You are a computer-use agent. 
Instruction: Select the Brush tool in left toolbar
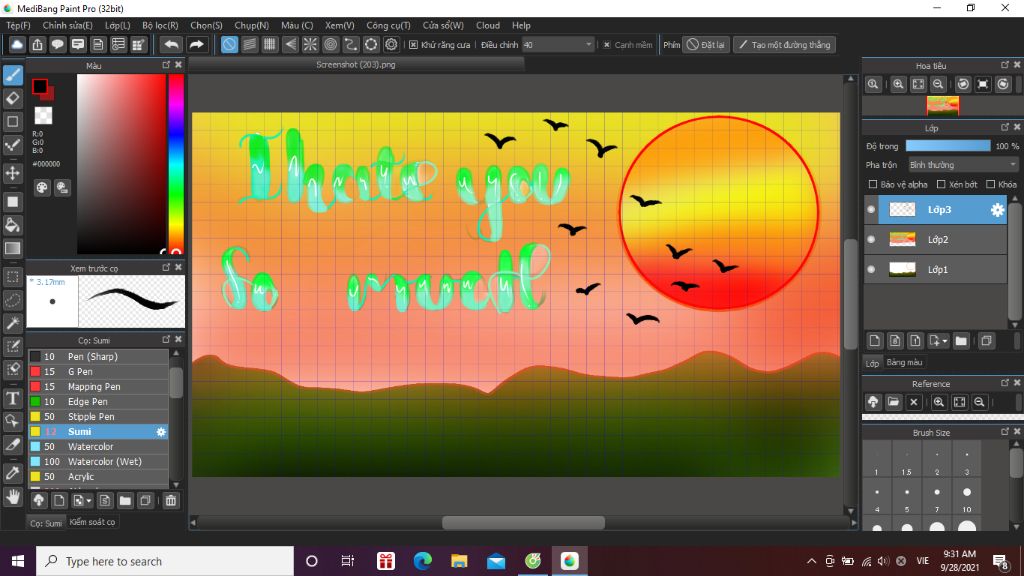pos(12,75)
